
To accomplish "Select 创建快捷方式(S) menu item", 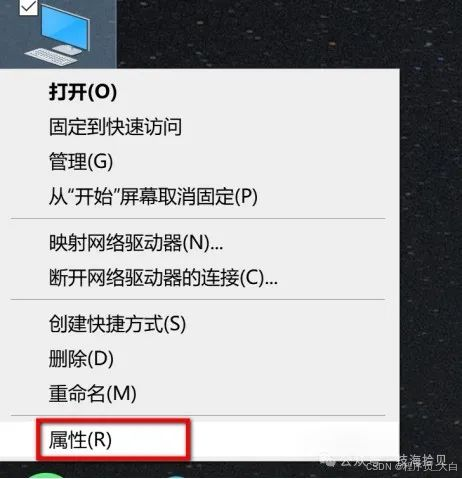I will [117, 324].
